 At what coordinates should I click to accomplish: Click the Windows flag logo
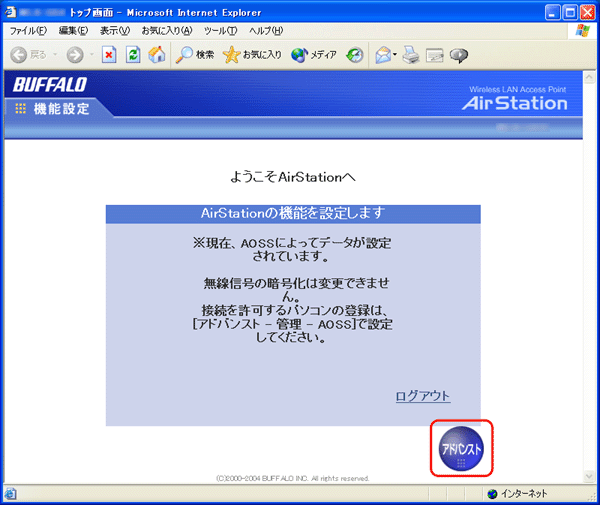tap(583, 31)
